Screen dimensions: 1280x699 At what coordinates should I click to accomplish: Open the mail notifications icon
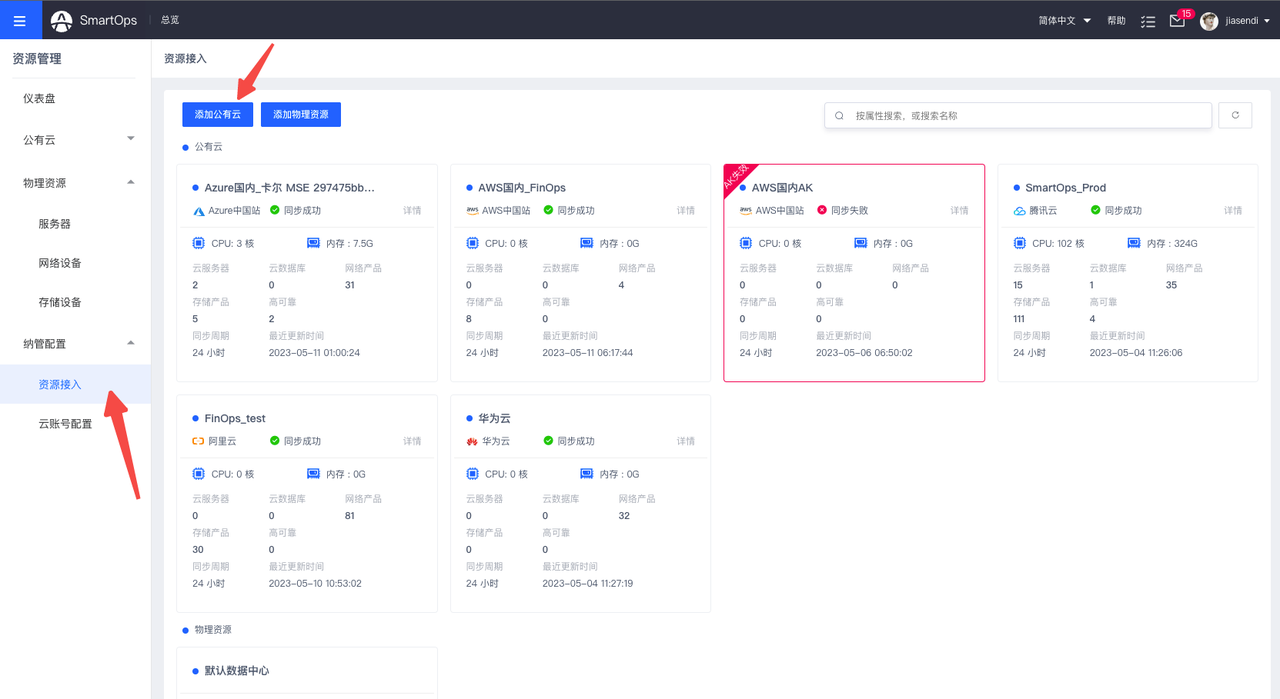click(x=1176, y=20)
